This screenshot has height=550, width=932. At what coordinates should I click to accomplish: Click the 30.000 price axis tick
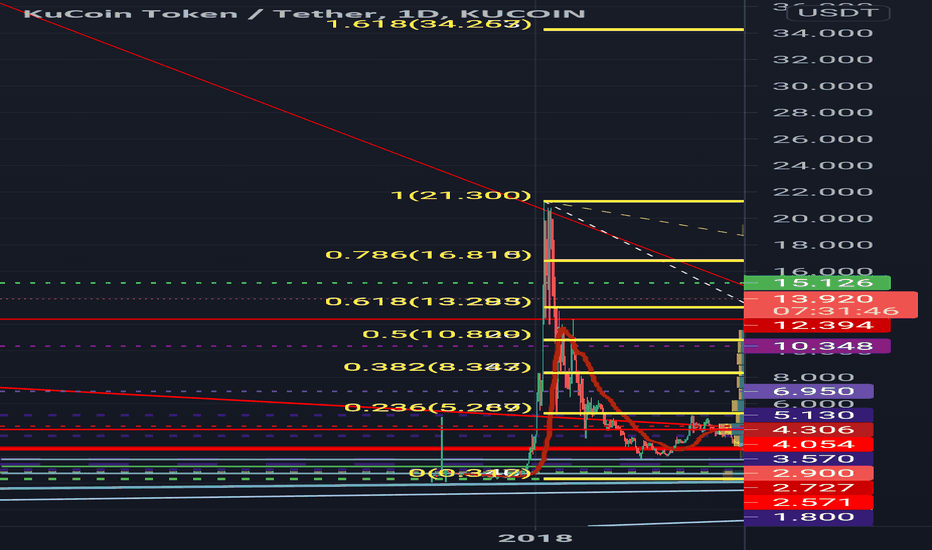[x=823, y=86]
